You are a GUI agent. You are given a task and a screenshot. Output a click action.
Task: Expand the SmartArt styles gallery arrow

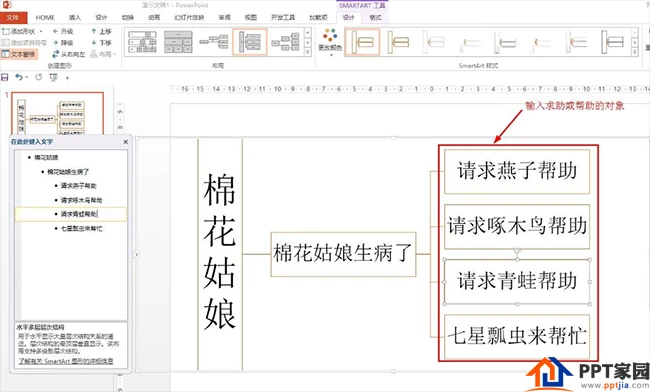[x=634, y=52]
